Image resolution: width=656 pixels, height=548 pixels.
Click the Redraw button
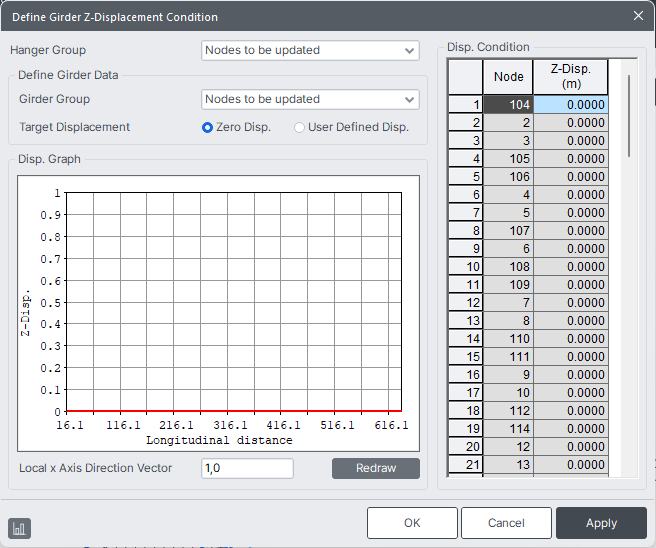pyautogui.click(x=376, y=468)
